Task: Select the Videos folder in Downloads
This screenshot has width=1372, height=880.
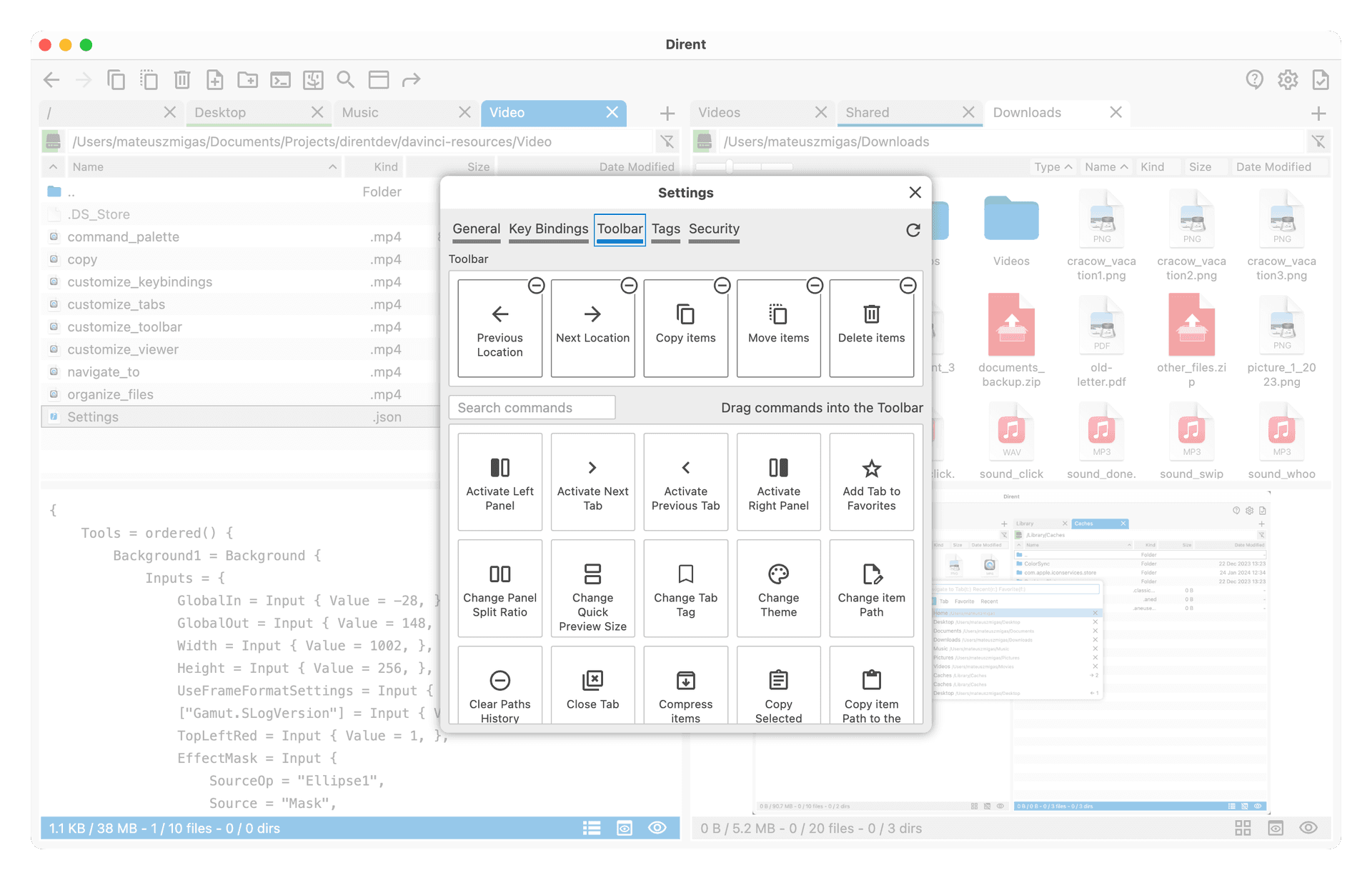Action: pyautogui.click(x=1011, y=231)
